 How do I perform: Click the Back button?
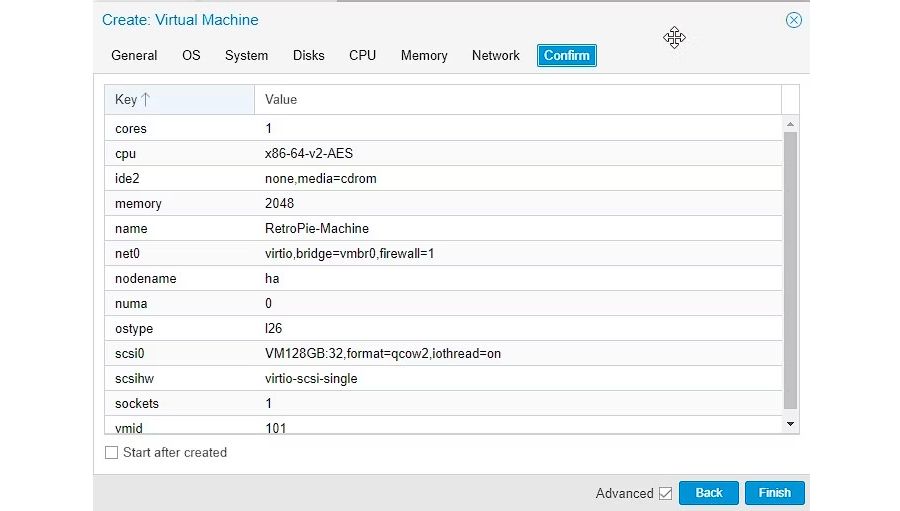(x=708, y=493)
